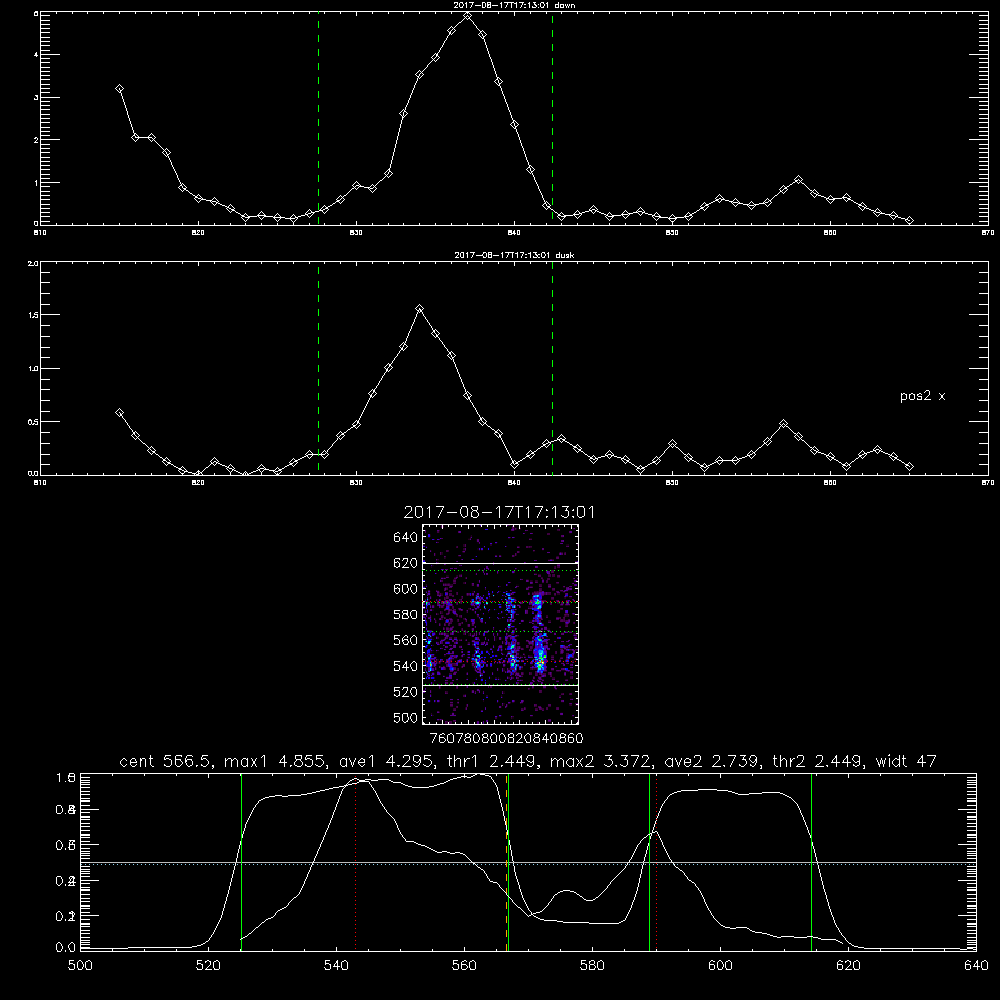Viewport: 1000px width, 1000px height.
Task: Click the '640' y-axis label beside the heatmap
Action: coord(406,538)
